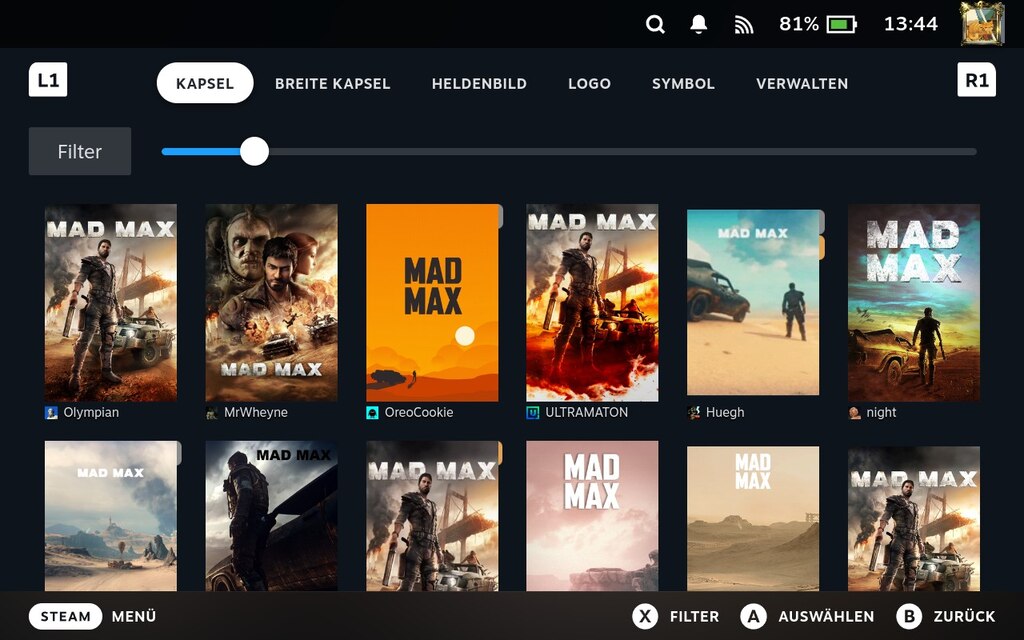Image resolution: width=1024 pixels, height=640 pixels.
Task: Open the HELDENBILD tab
Action: (x=478, y=84)
